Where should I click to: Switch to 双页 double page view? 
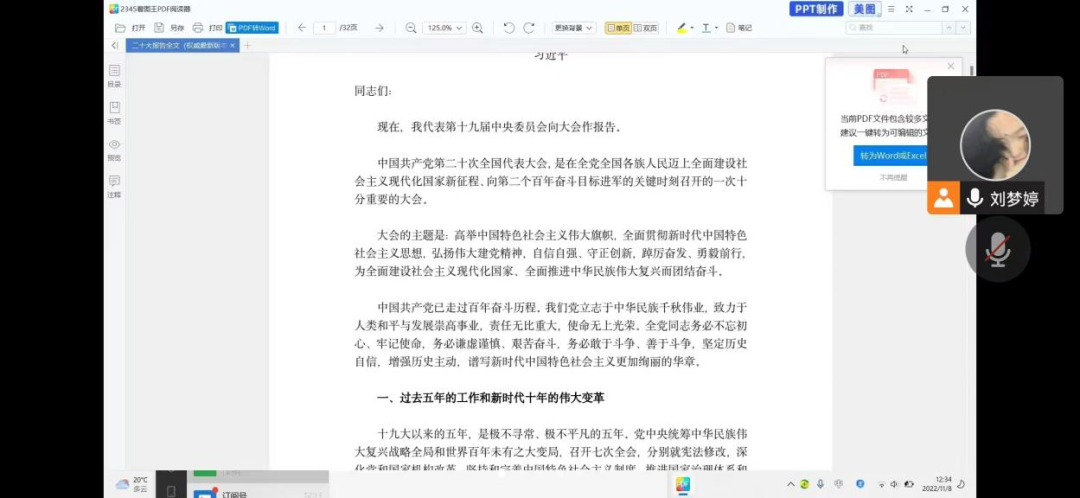(x=645, y=28)
